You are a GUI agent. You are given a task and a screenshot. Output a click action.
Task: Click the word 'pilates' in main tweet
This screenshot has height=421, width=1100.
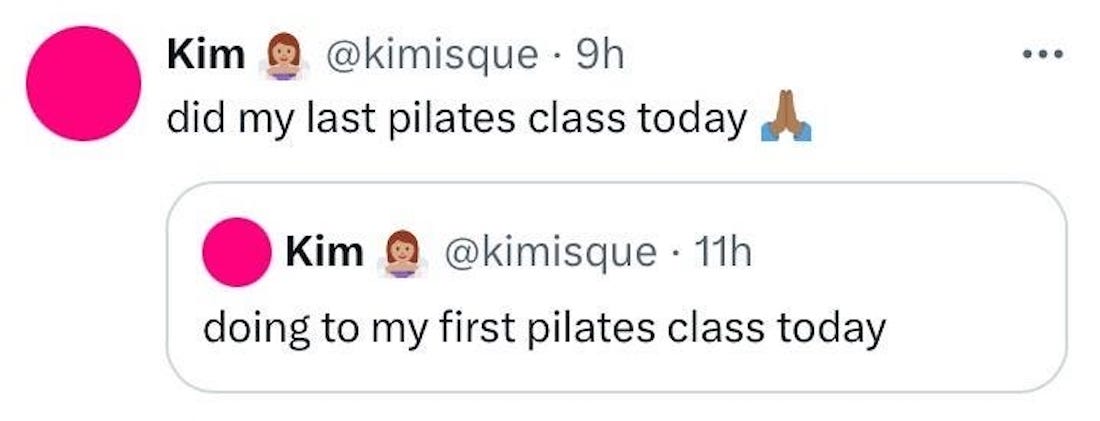click(448, 119)
